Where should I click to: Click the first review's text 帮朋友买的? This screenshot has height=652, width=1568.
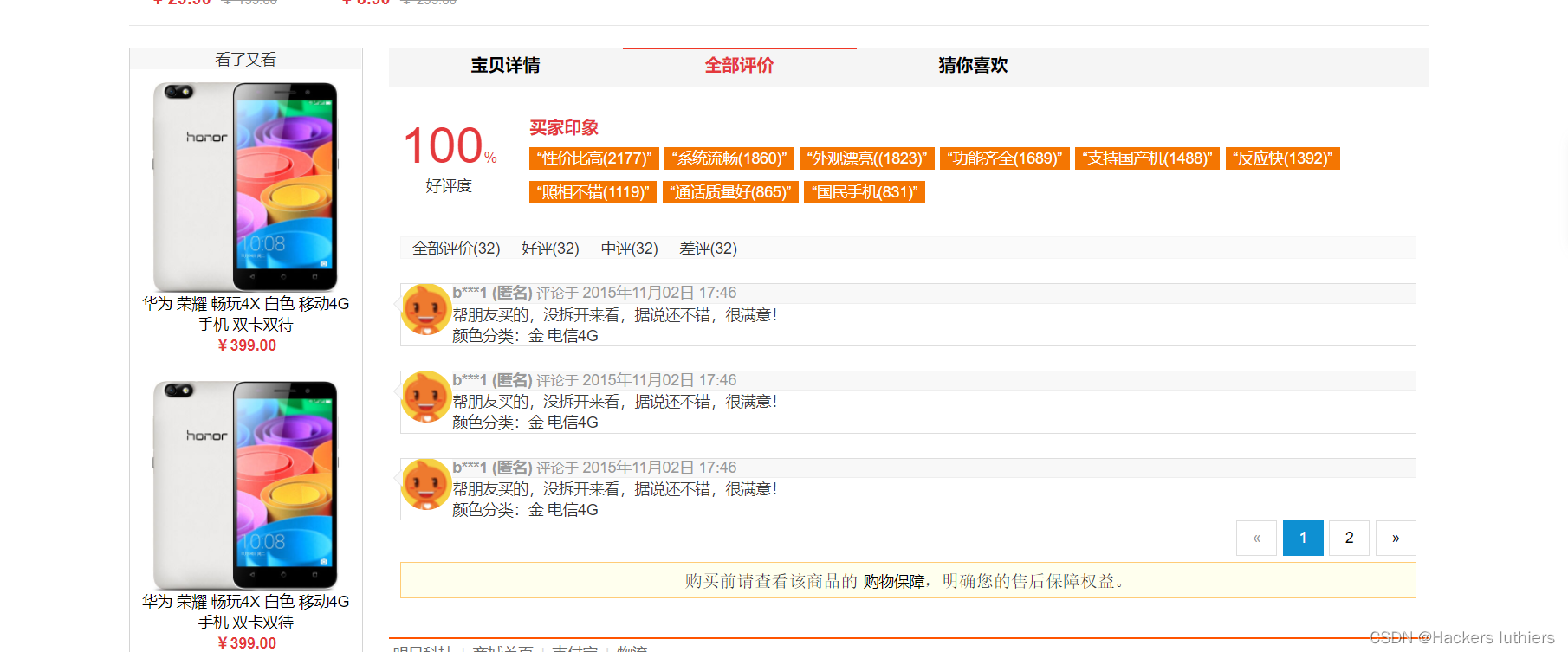pyautogui.click(x=614, y=315)
